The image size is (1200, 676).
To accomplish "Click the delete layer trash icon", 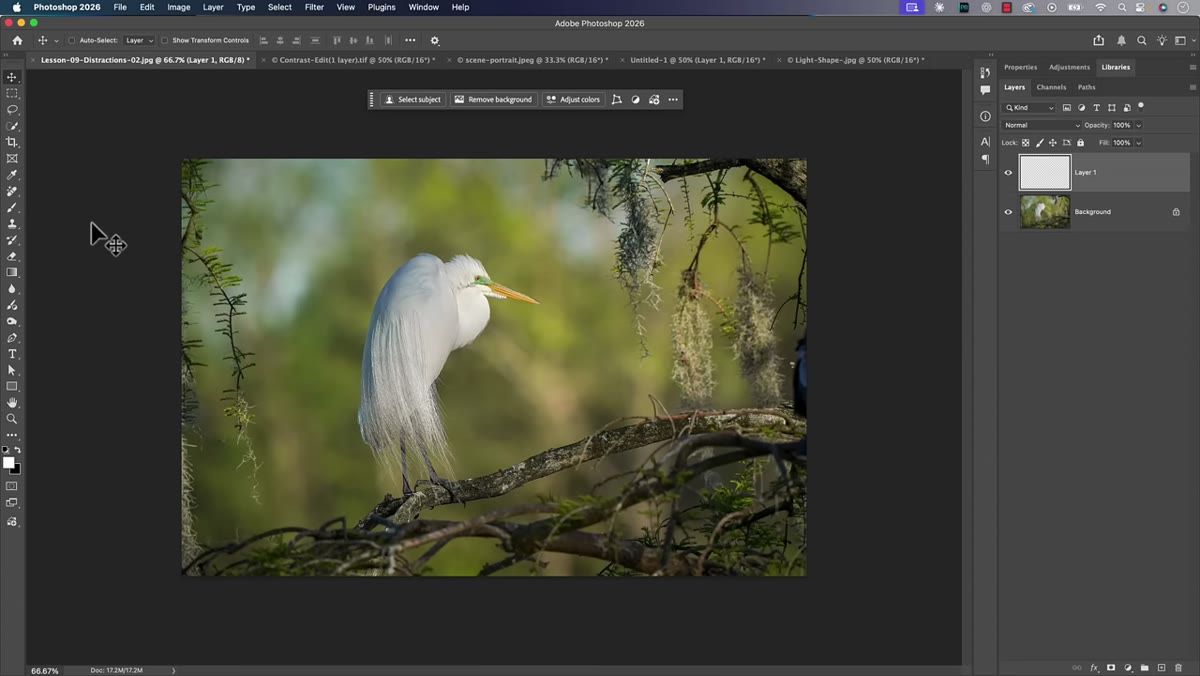I will point(1178,667).
